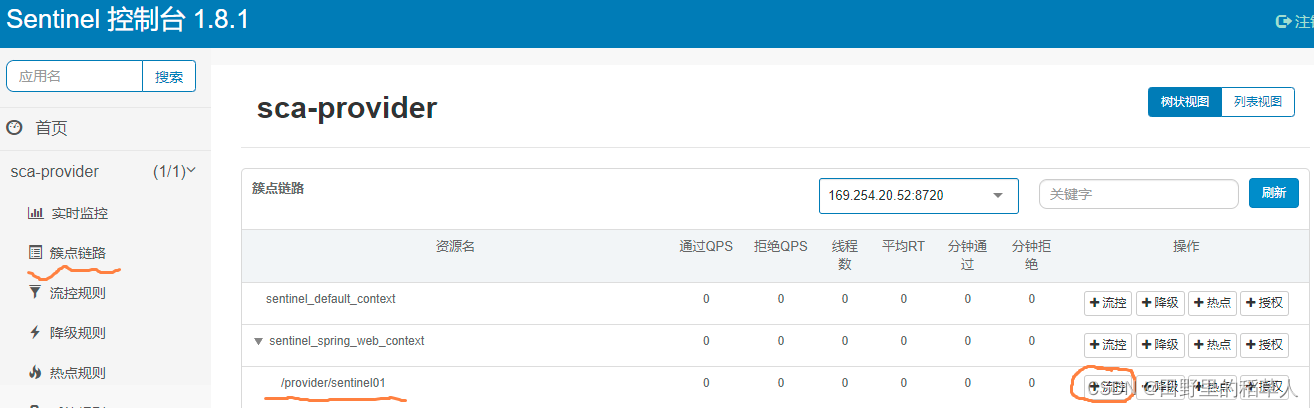Click the 资源名 column header

[455, 246]
